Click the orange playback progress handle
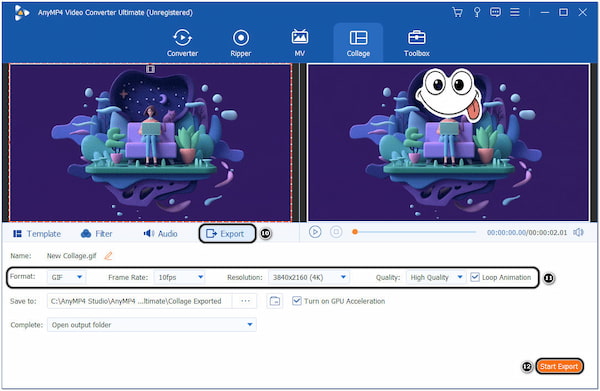The height and width of the screenshot is (391, 600). click(355, 232)
